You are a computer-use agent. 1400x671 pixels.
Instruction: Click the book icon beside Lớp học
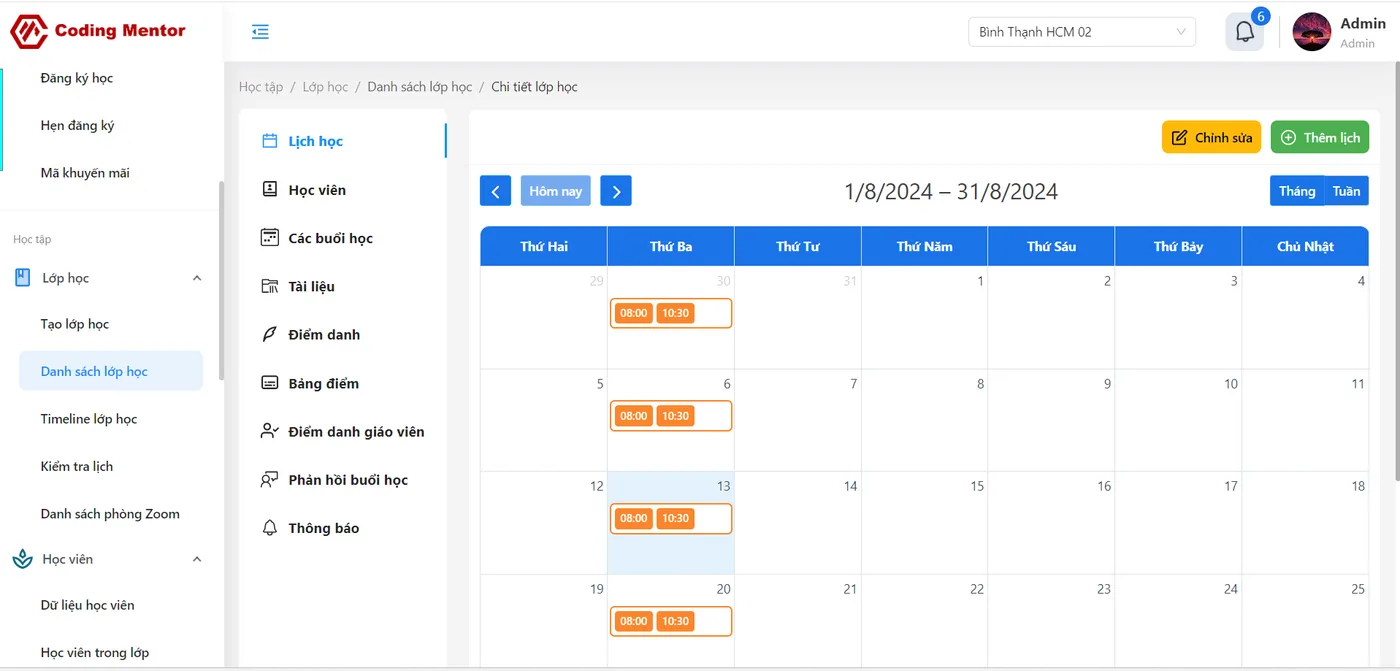(x=23, y=278)
